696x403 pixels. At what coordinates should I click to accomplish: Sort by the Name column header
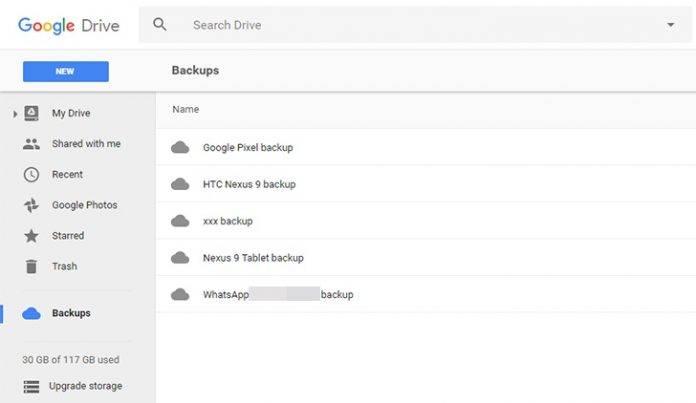(186, 109)
